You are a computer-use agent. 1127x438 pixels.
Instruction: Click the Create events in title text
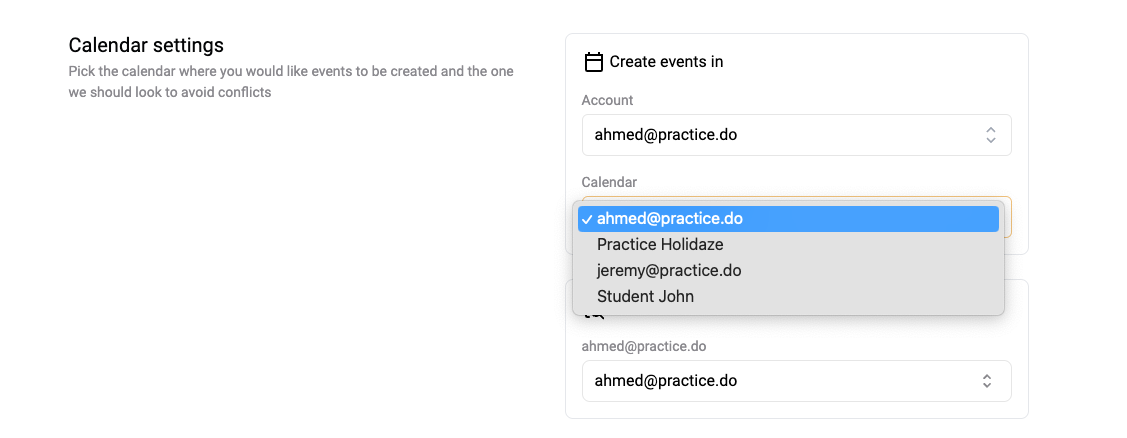pos(666,62)
